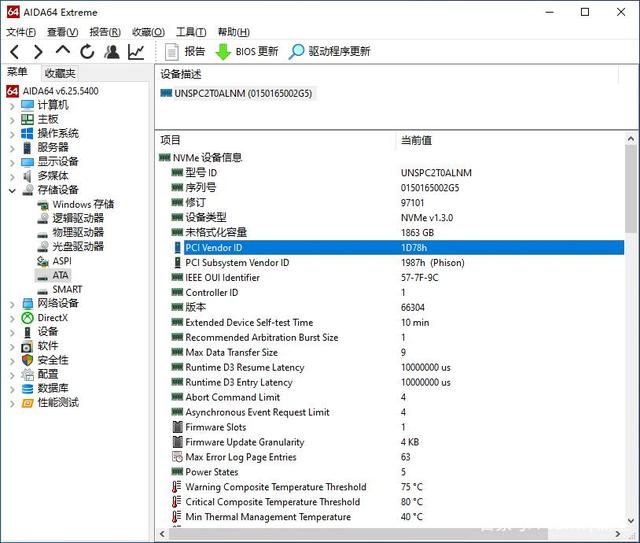Select the ATA tree item
640x543 pixels.
60,275
